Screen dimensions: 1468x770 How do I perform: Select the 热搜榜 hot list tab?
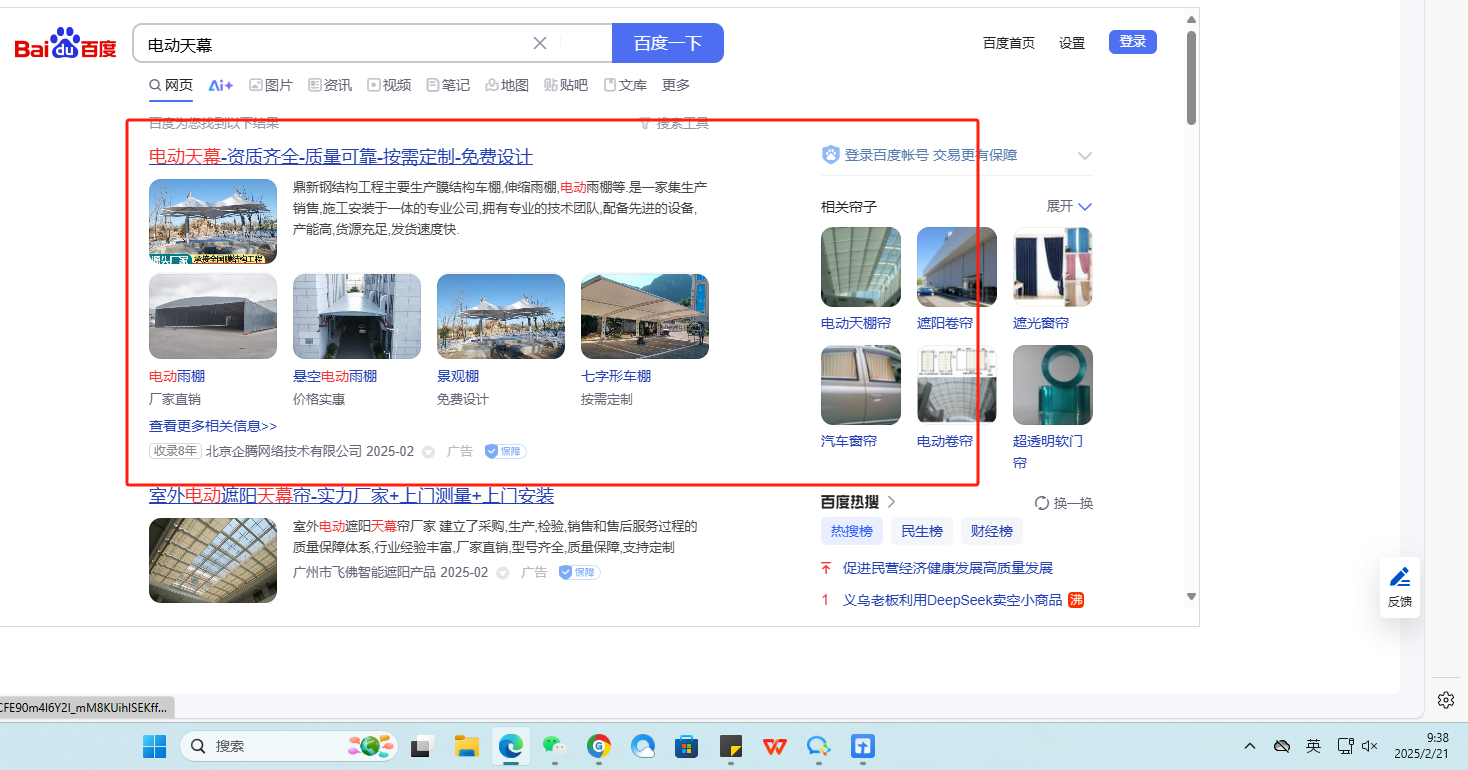click(852, 531)
